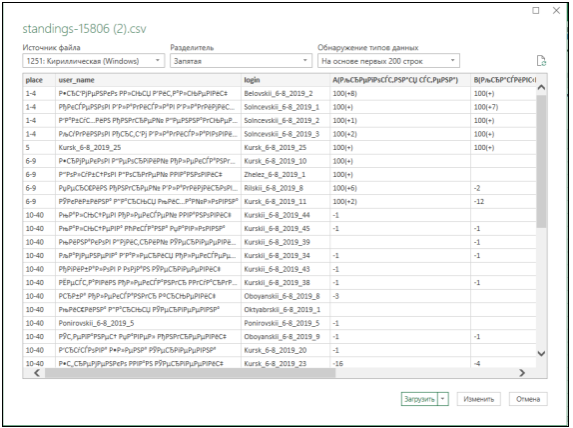The image size is (573, 428).
Task: Maximize the import dialog window
Action: point(536,11)
